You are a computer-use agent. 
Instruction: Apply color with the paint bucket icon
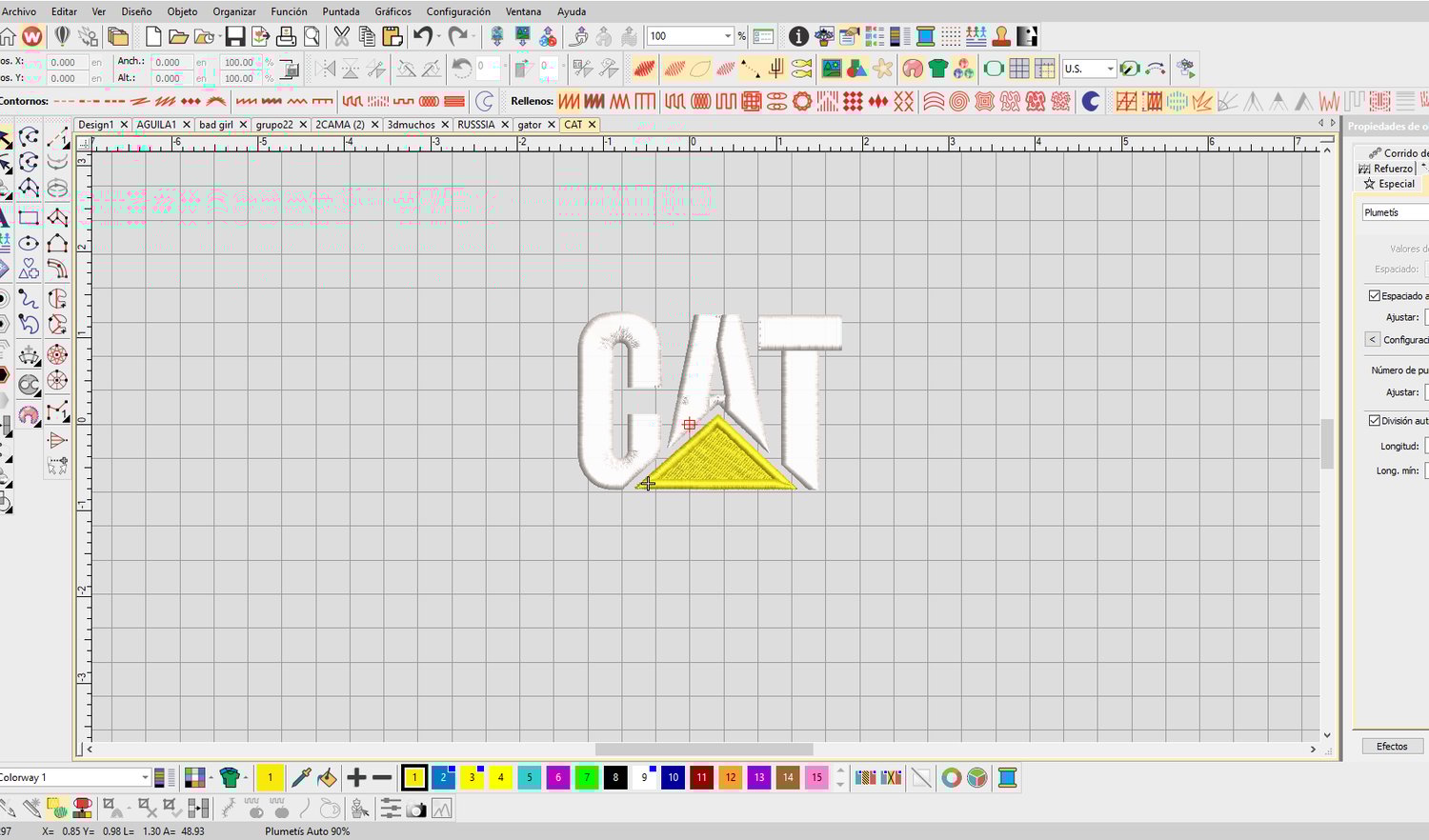click(x=327, y=778)
